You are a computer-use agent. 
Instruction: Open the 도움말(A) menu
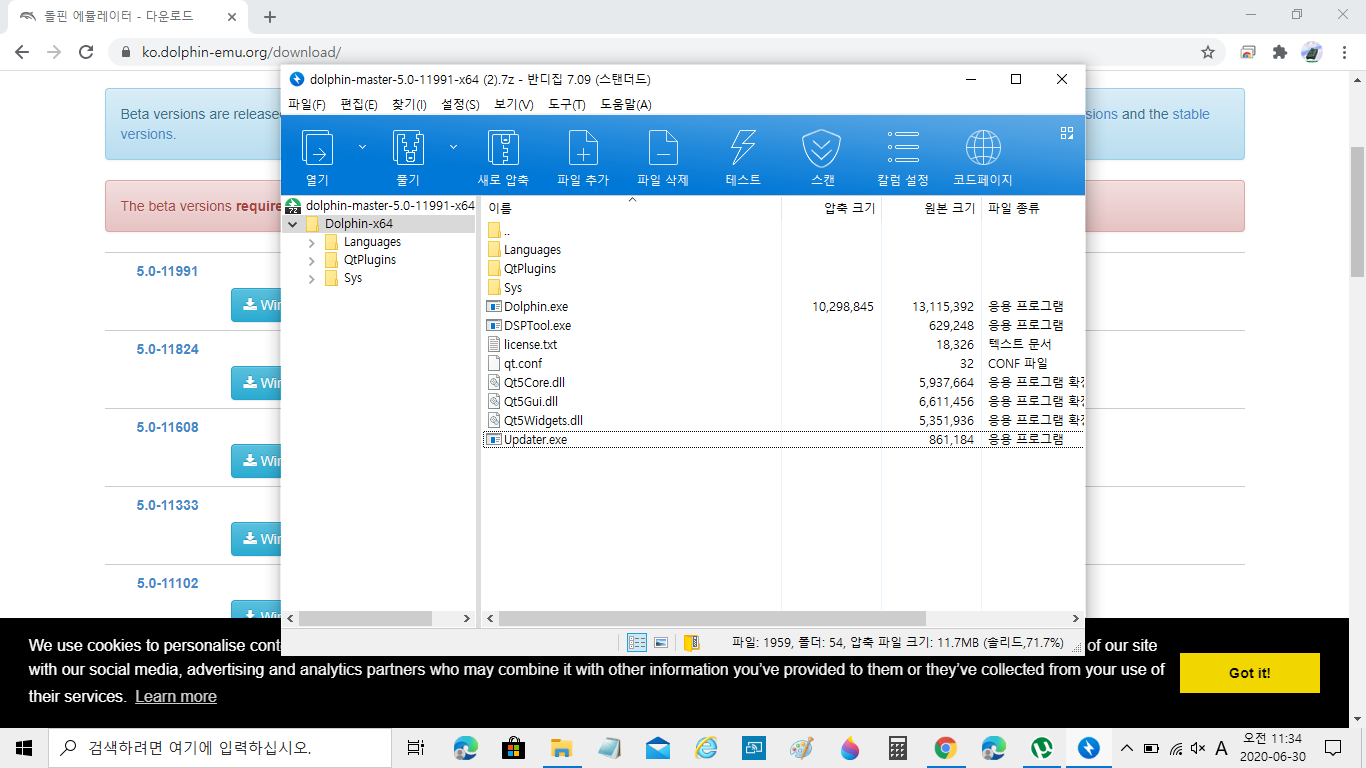626,105
